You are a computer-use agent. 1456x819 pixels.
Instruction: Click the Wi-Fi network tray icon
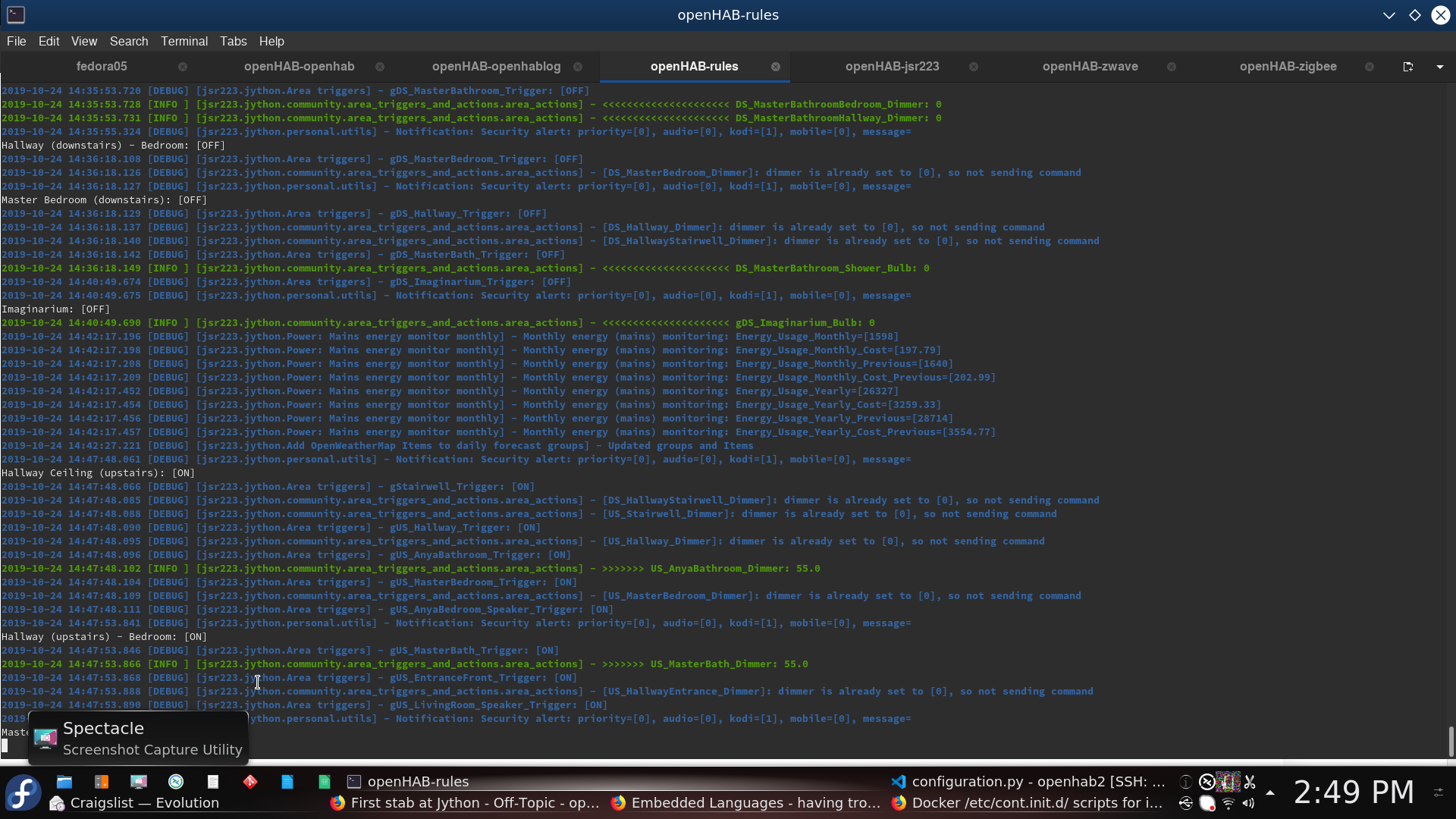1228,803
